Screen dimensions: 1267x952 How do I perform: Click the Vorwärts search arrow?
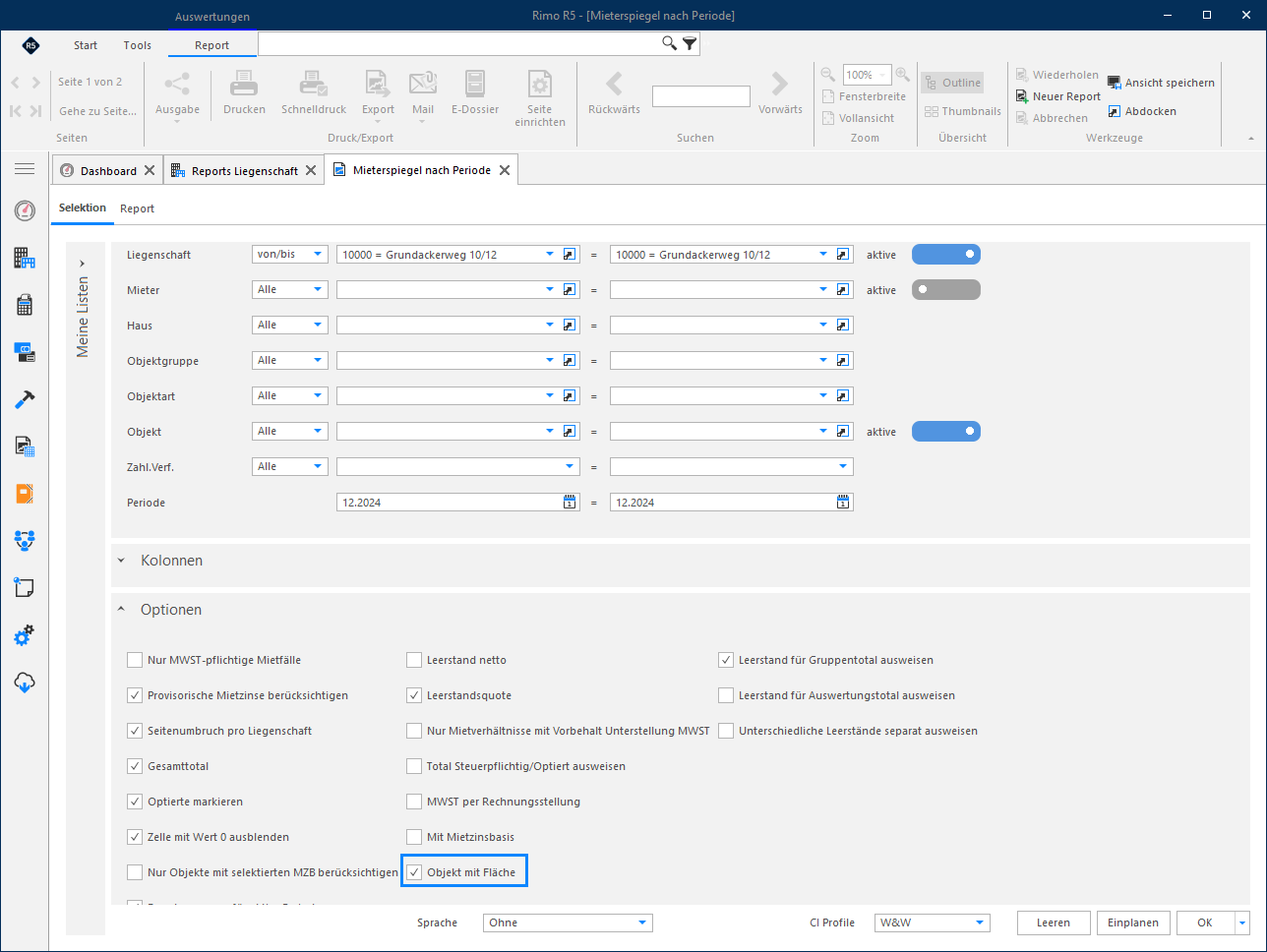tap(780, 84)
